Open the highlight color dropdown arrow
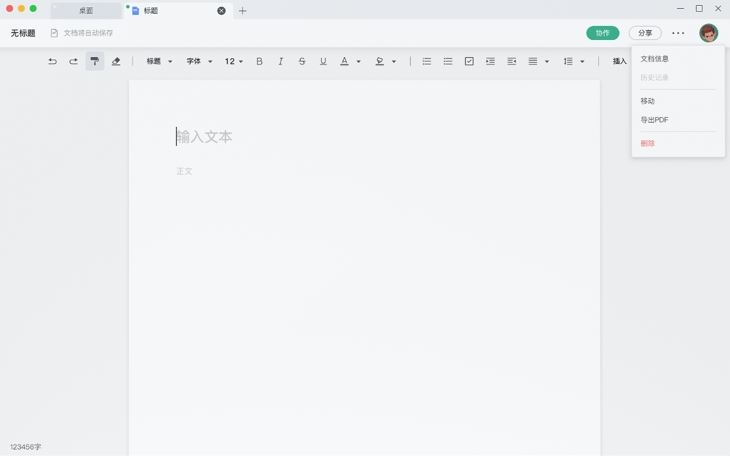The image size is (730, 456). click(394, 61)
